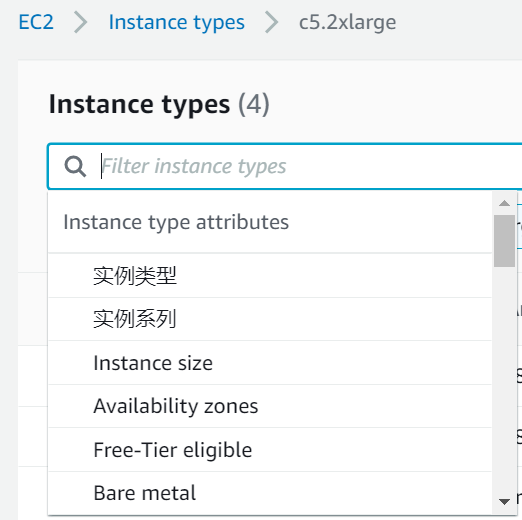522x520 pixels.
Task: Click the breadcrumb chevron after EC2
Action: (81, 22)
